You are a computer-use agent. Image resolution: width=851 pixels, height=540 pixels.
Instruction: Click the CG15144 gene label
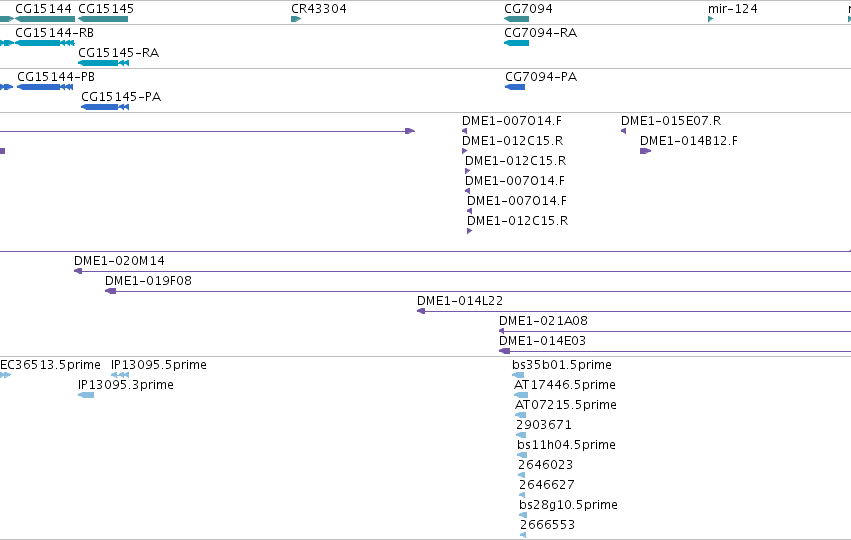click(x=43, y=9)
